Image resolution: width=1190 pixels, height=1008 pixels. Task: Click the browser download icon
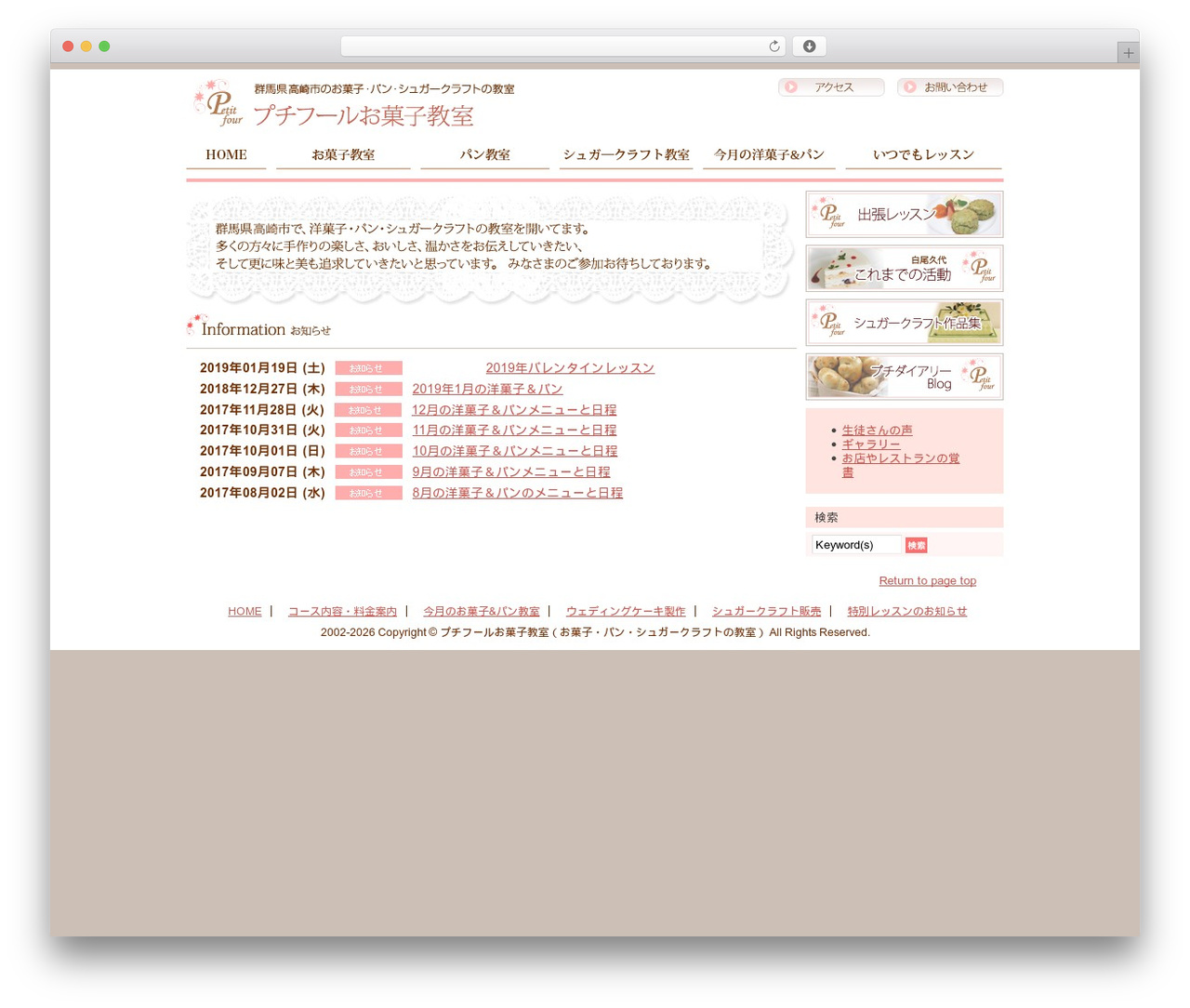[809, 46]
